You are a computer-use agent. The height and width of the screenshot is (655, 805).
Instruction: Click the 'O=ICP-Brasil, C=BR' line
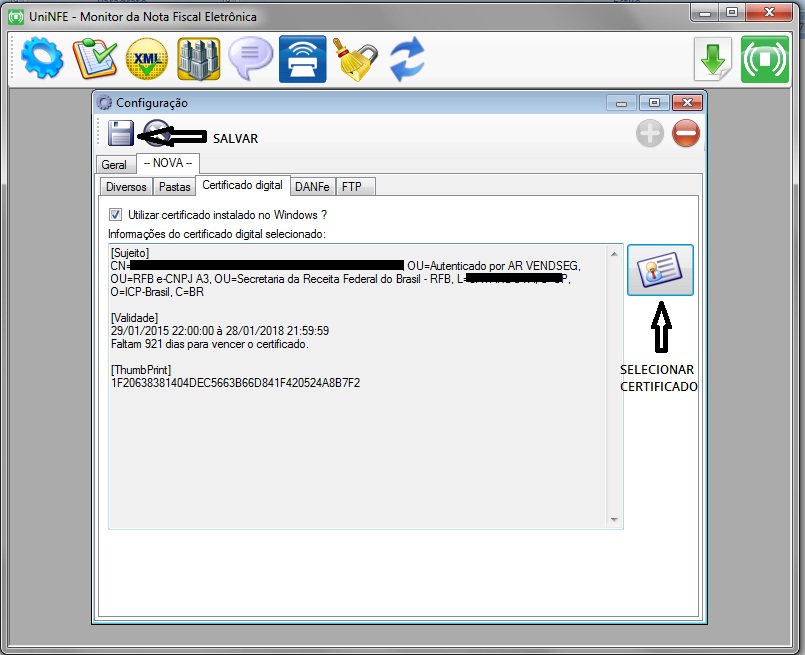[157, 292]
